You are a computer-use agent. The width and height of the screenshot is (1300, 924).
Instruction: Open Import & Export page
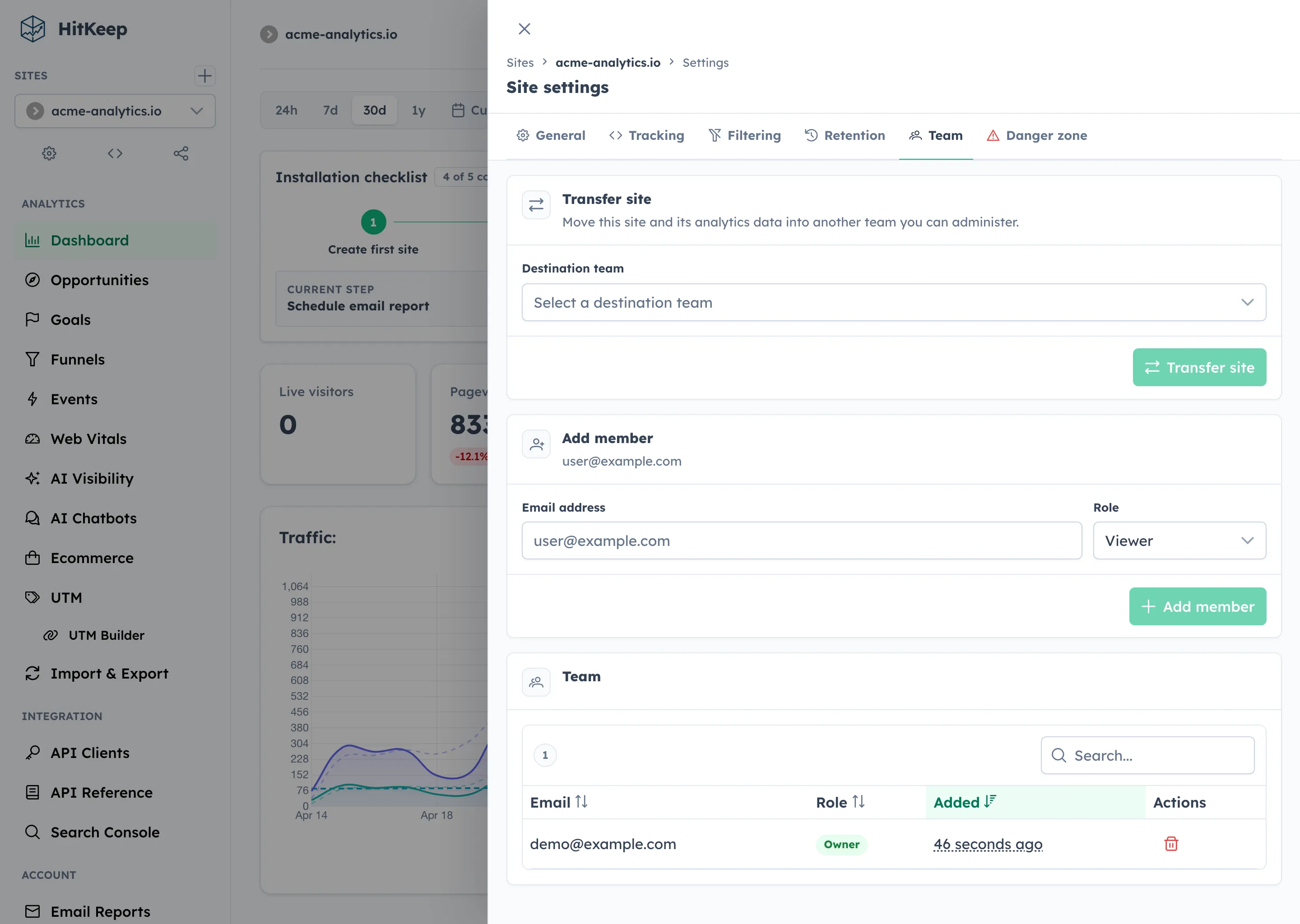click(x=115, y=674)
